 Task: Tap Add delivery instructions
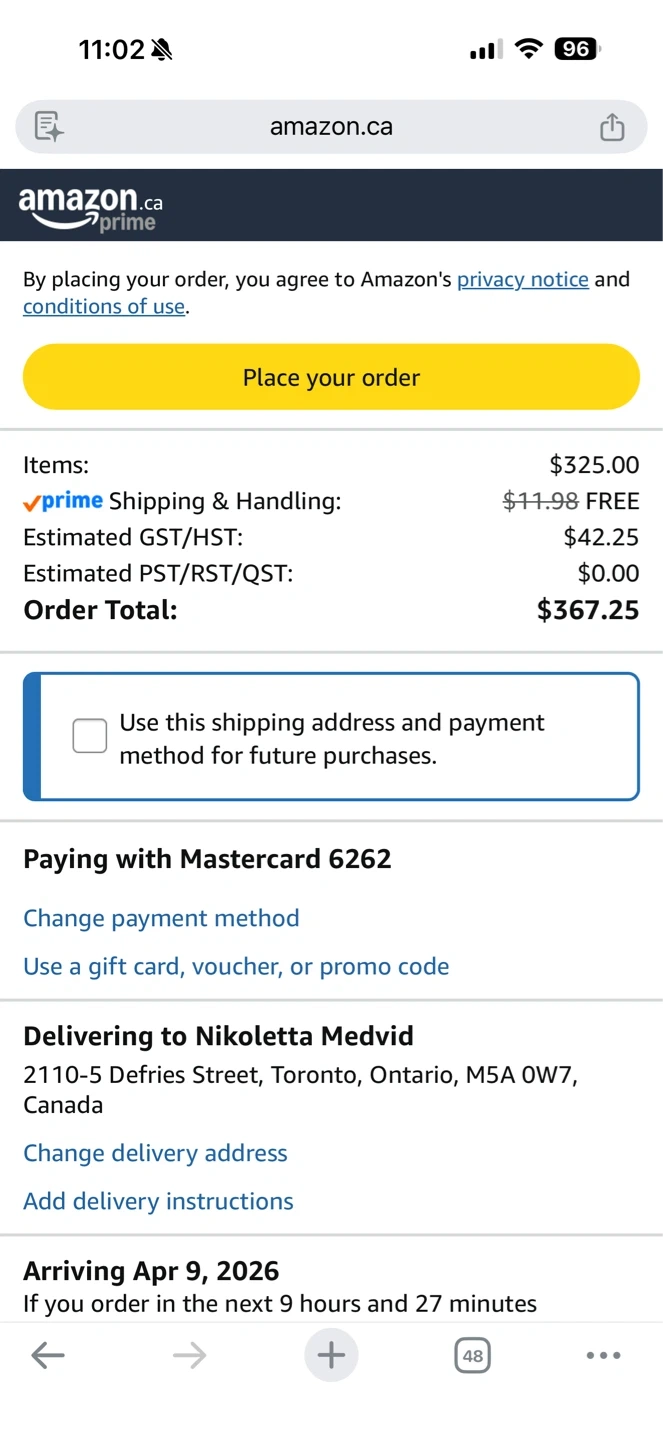click(158, 1201)
